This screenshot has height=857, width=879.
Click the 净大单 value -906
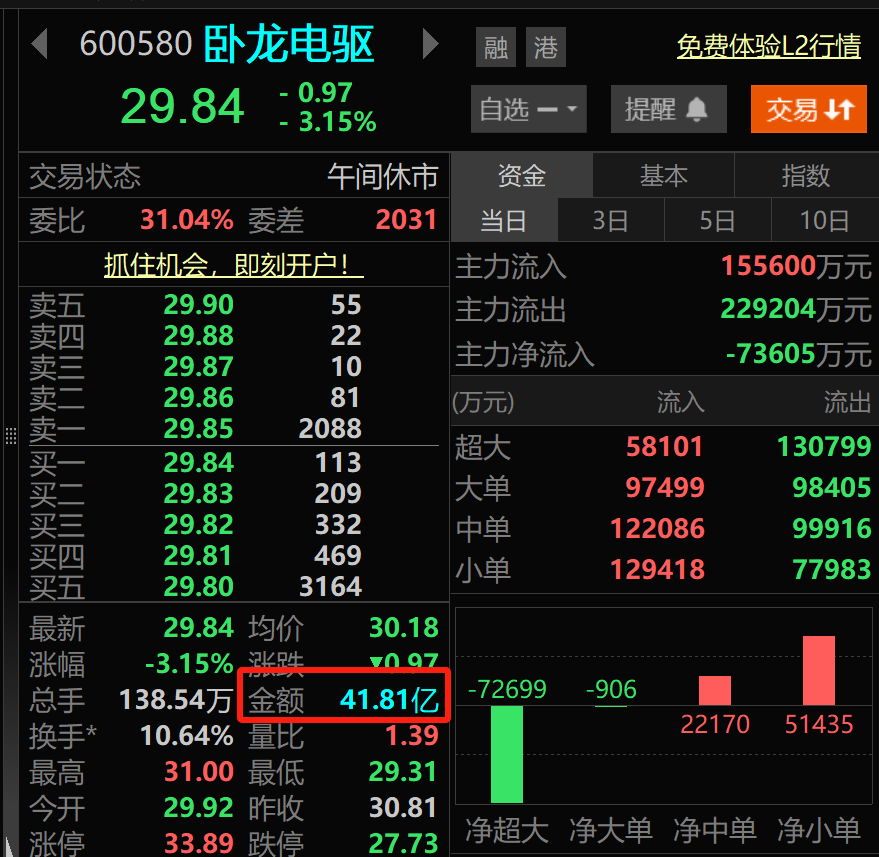611,689
